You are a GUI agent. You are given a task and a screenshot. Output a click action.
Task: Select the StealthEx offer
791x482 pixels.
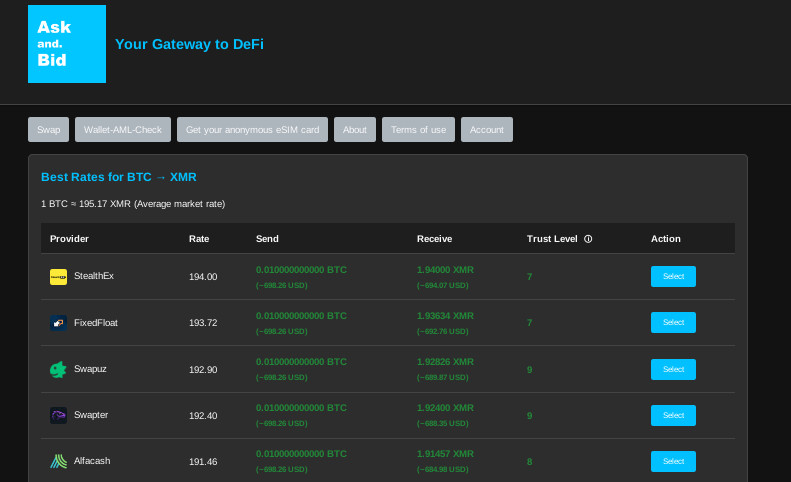[x=673, y=277]
